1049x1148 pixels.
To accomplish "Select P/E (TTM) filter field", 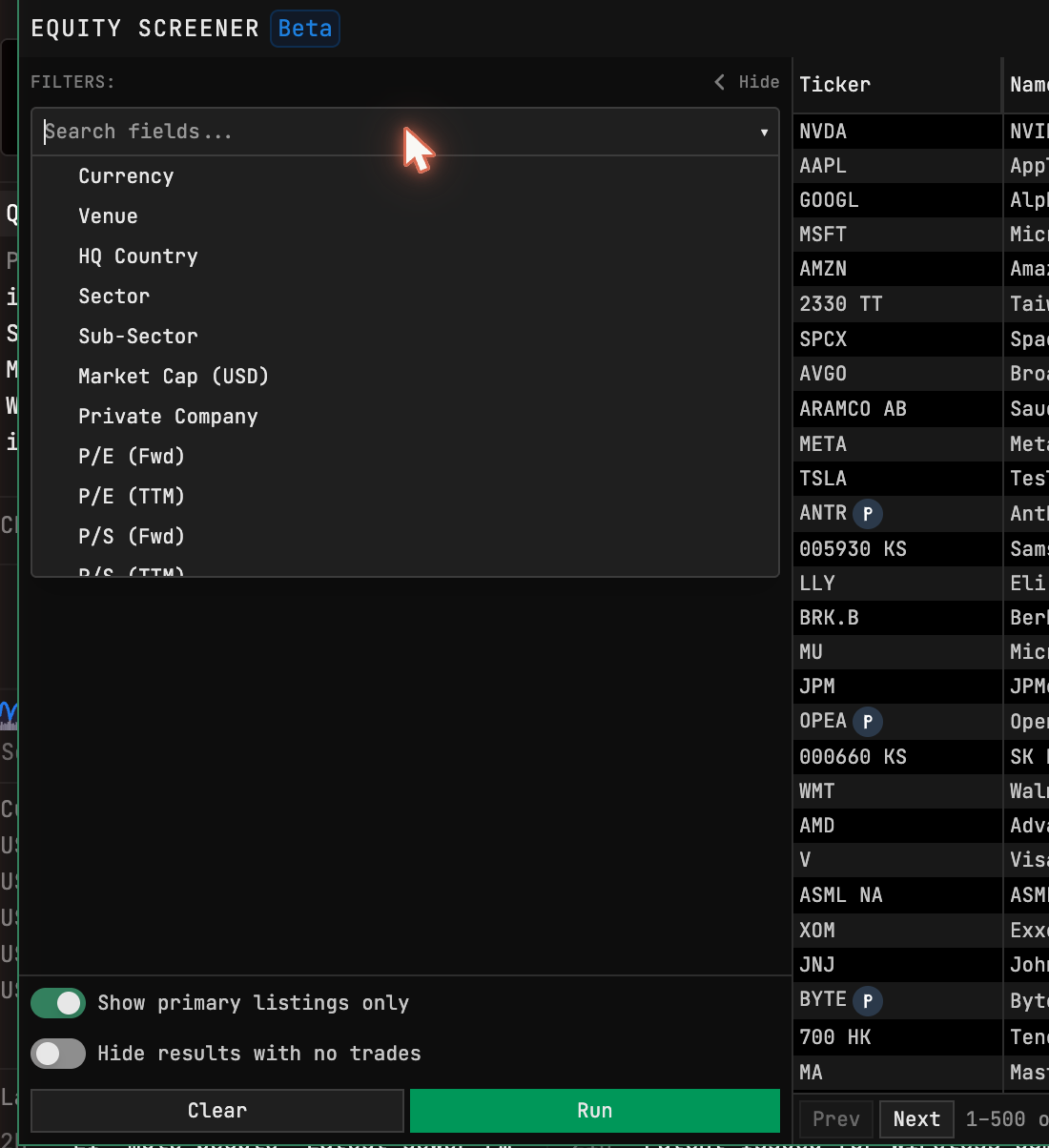I will 405,497.
